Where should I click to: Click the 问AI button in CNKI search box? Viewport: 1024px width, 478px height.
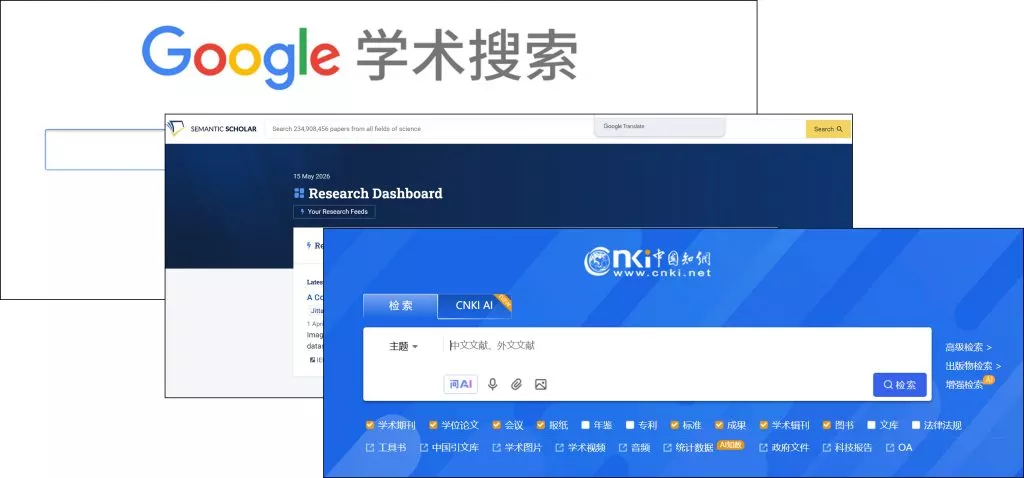pyautogui.click(x=460, y=385)
